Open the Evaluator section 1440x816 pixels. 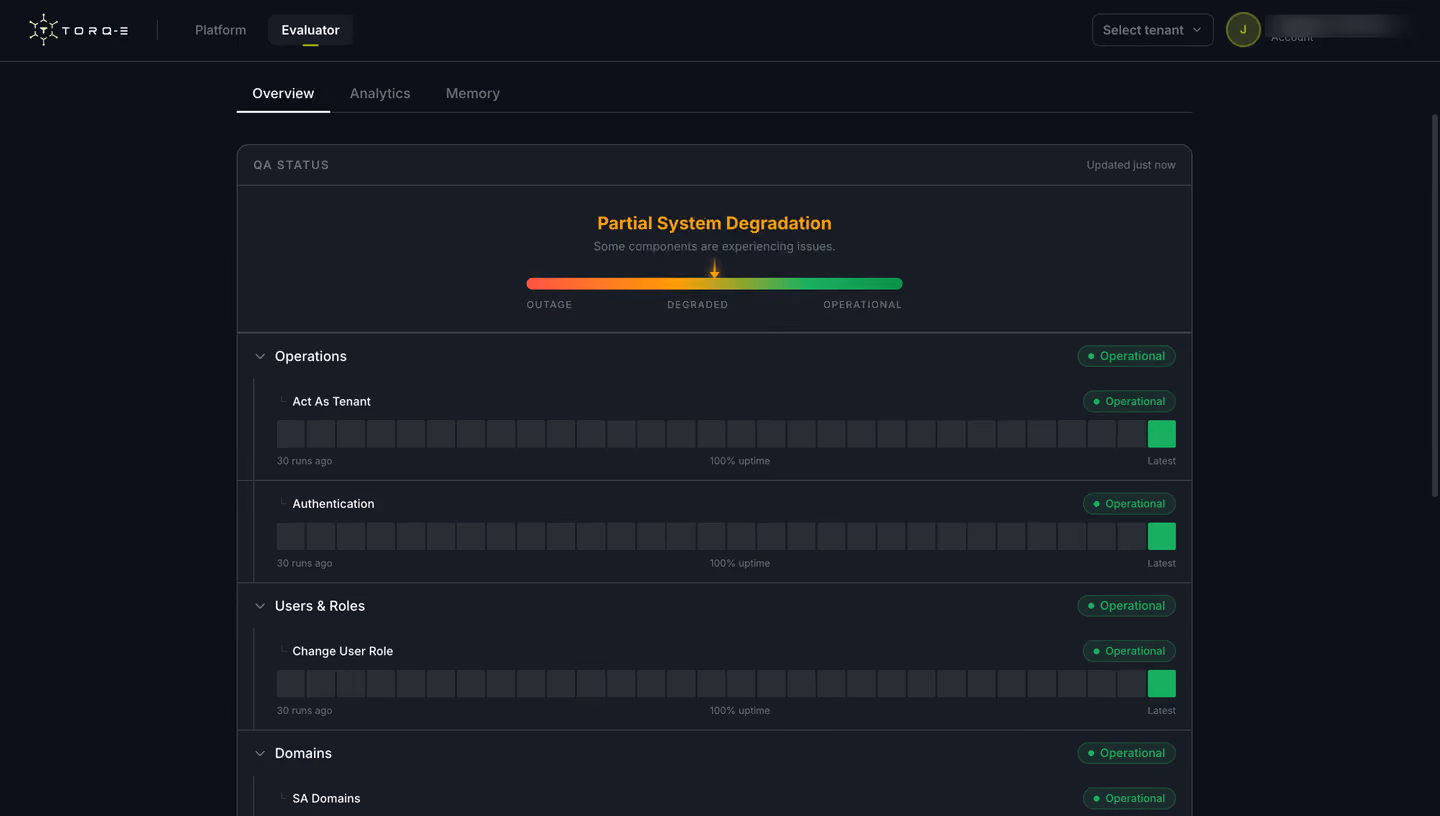(x=310, y=30)
